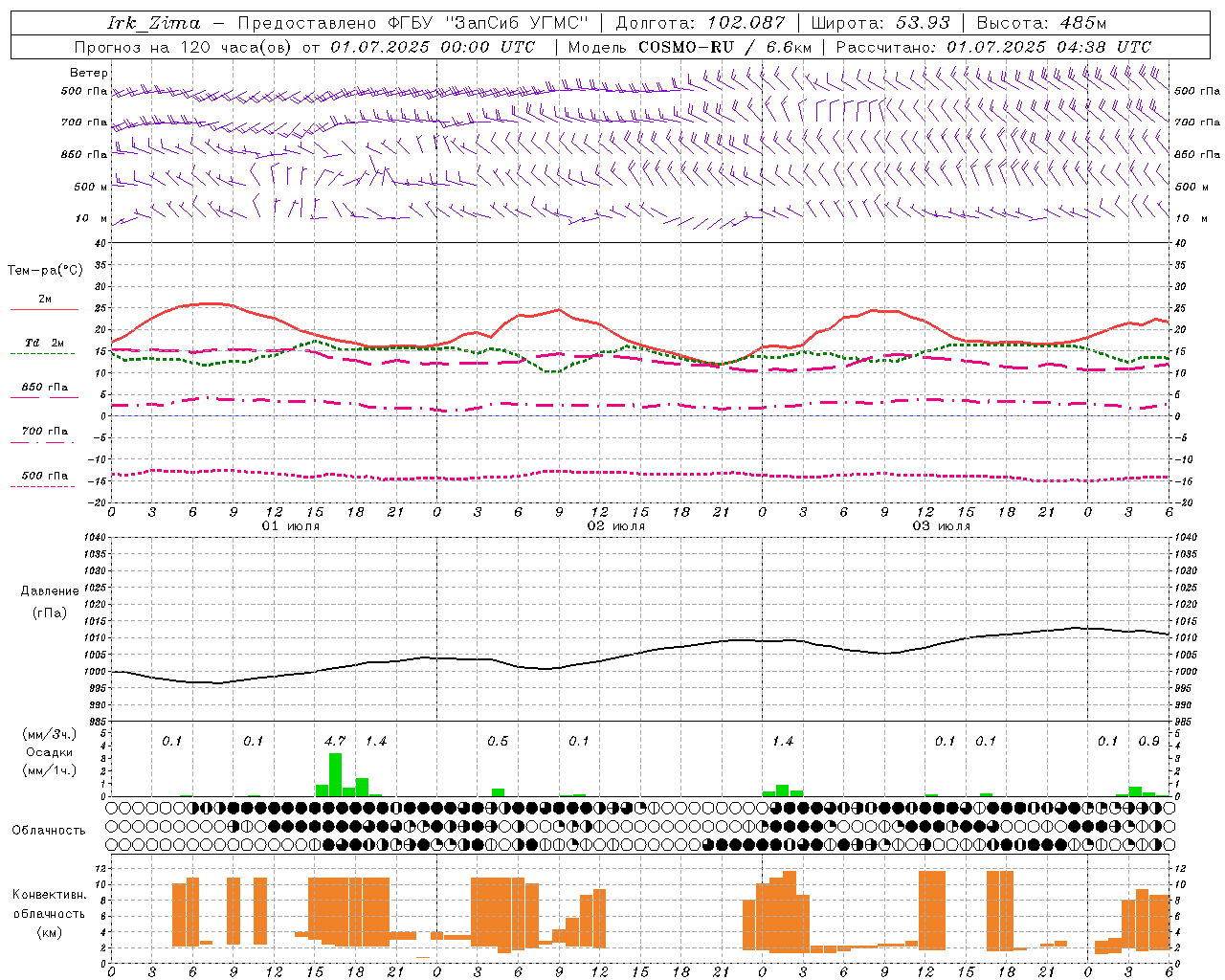Click the Долгота: 102.087 value
Viewport: 1225px width, 980px height.
700,23
